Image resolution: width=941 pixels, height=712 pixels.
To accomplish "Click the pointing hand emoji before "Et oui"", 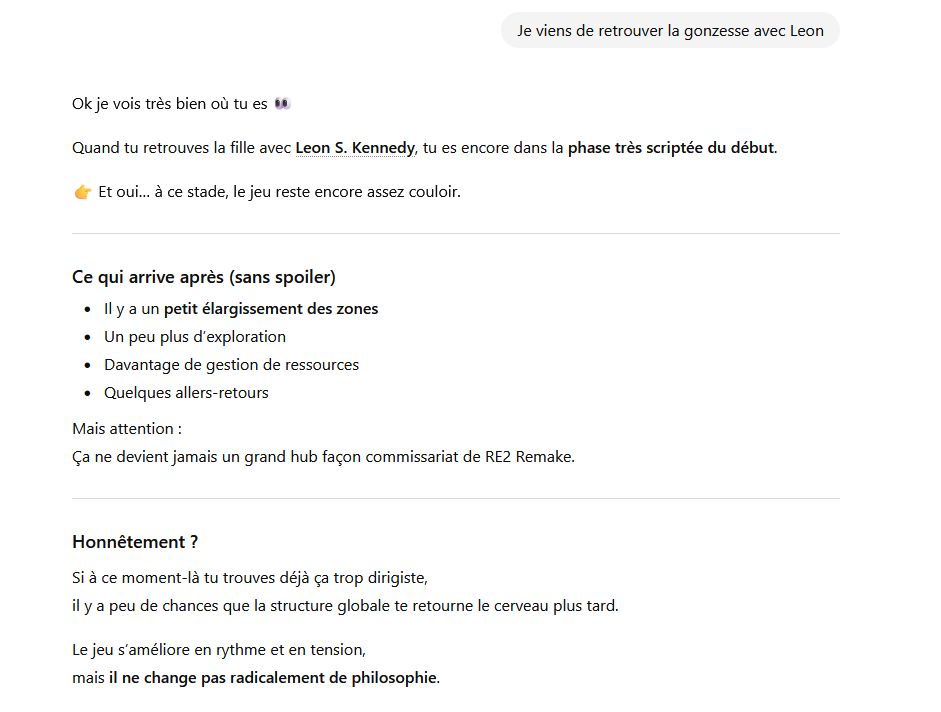I will [83, 192].
